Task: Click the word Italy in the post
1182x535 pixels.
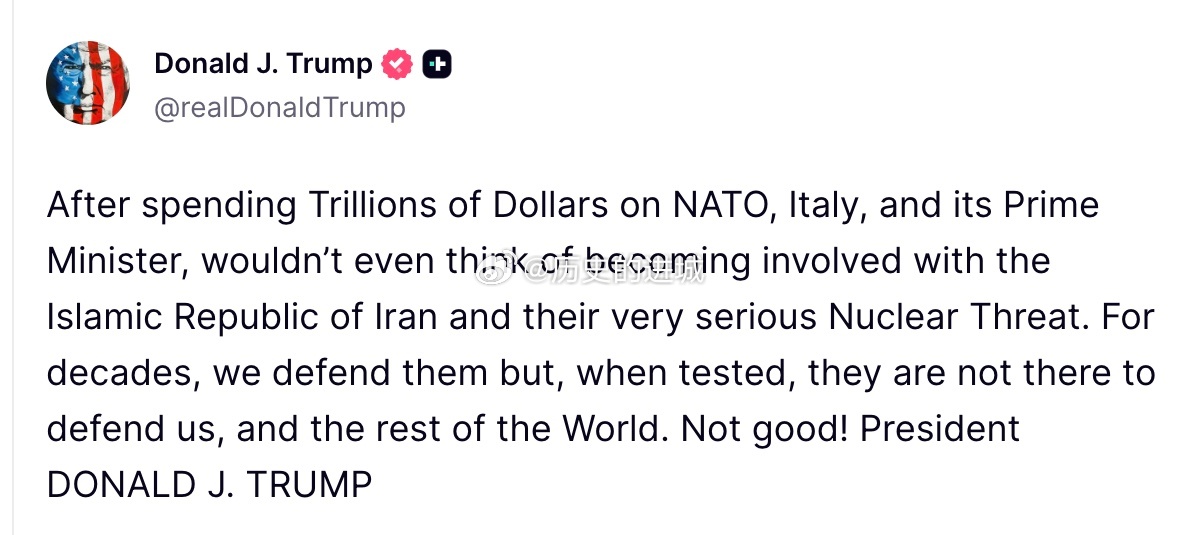Action: point(823,207)
